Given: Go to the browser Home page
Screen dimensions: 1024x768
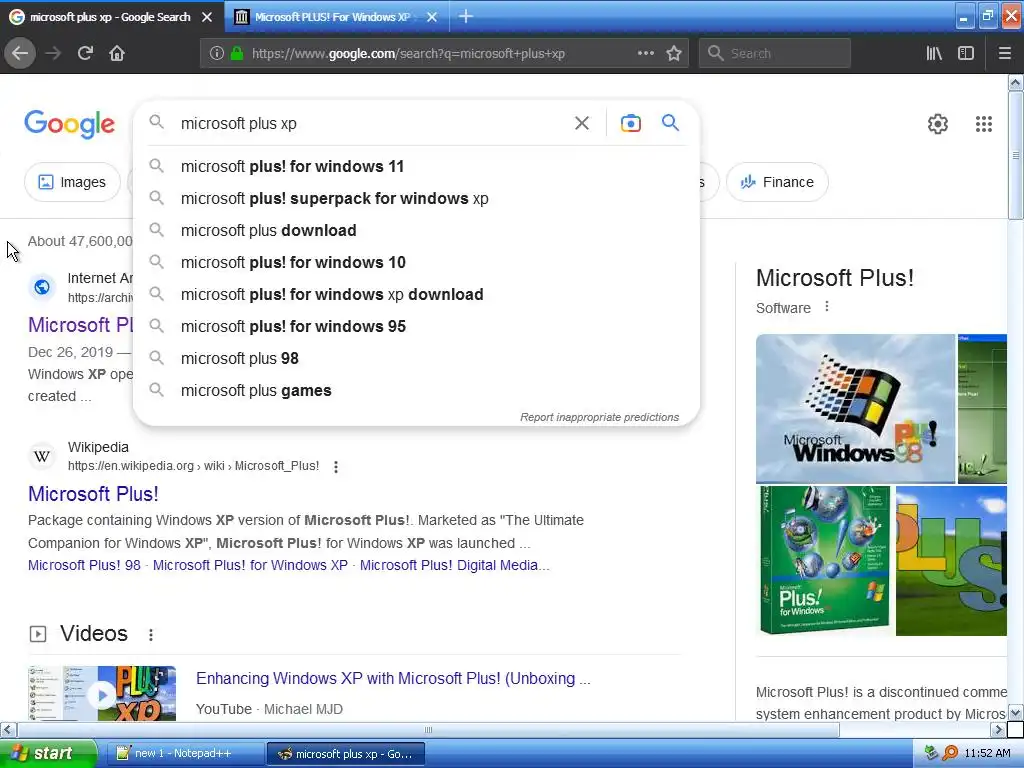Looking at the screenshot, I should point(117,53).
